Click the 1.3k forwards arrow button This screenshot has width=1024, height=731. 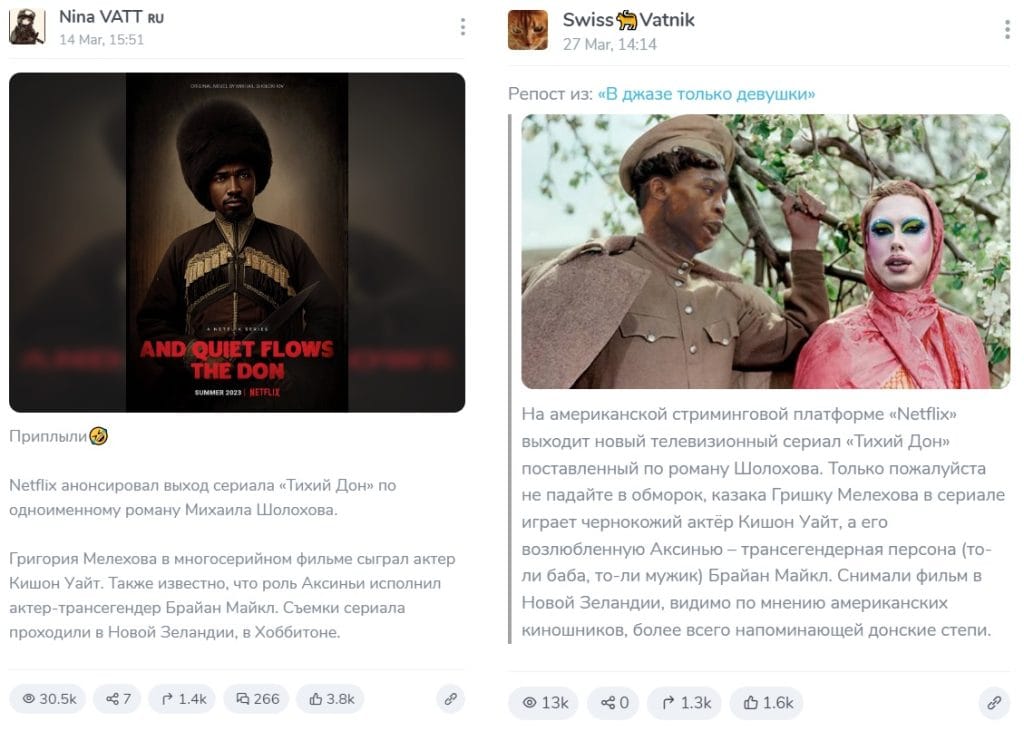[684, 703]
